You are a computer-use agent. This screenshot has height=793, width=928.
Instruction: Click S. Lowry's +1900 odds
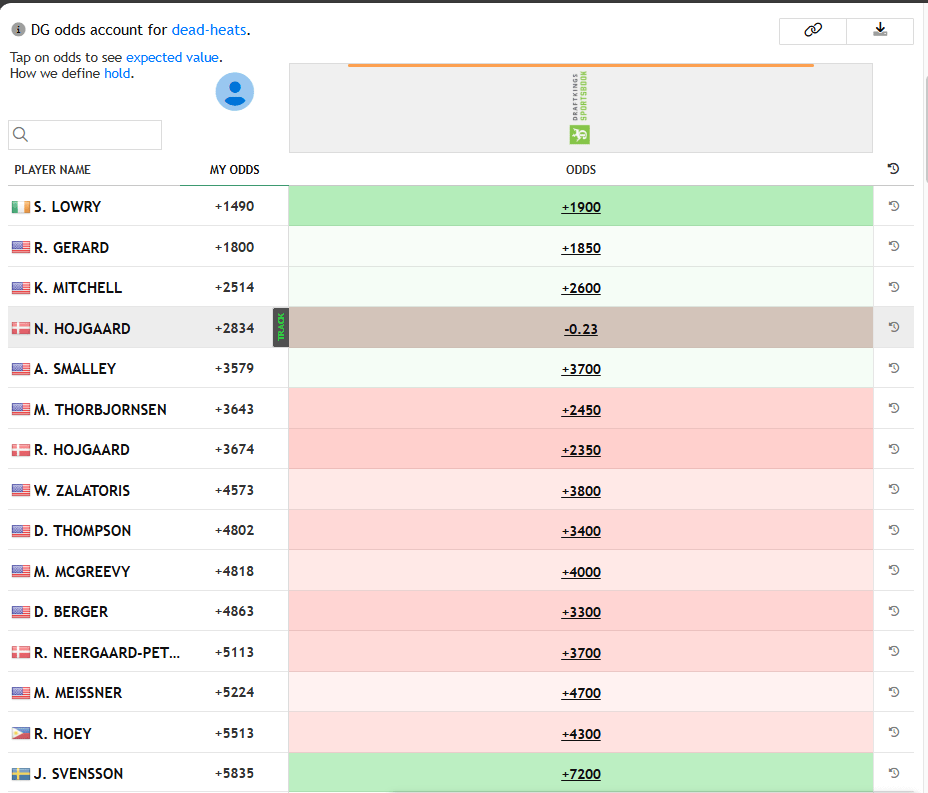(581, 207)
